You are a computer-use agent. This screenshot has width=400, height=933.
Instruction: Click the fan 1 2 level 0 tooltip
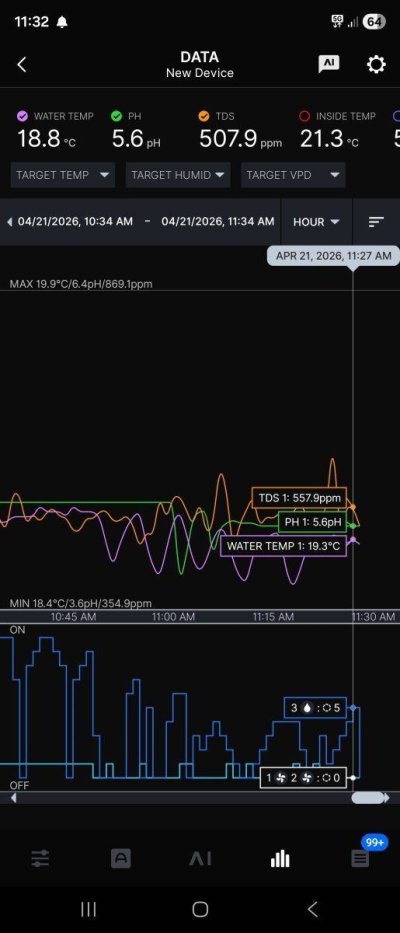click(303, 778)
